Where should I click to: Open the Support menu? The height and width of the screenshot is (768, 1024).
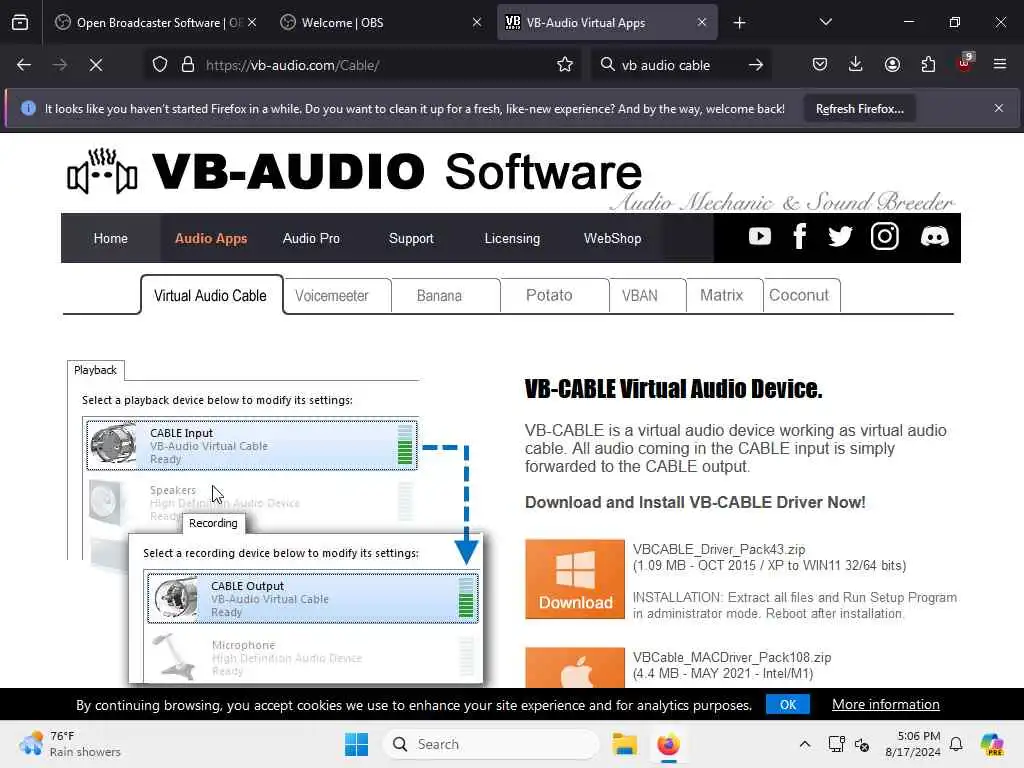(411, 238)
